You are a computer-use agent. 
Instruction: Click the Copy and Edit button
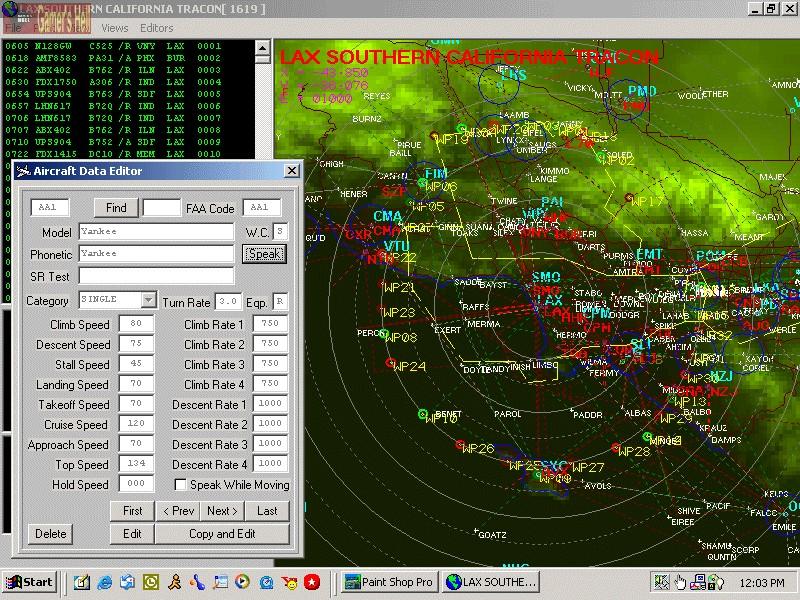point(222,534)
